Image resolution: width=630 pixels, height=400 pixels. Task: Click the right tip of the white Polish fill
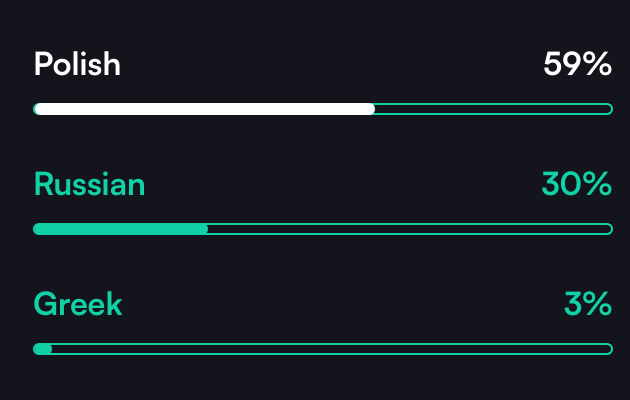pyautogui.click(x=371, y=109)
